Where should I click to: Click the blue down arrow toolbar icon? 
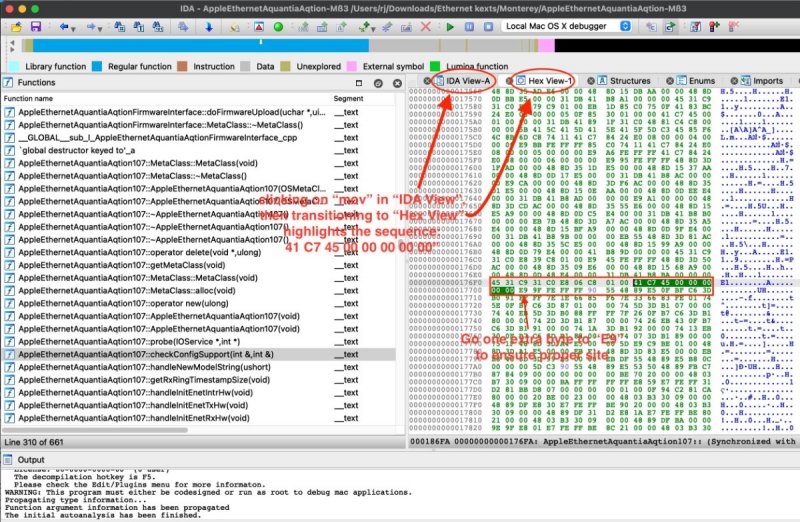[x=209, y=27]
